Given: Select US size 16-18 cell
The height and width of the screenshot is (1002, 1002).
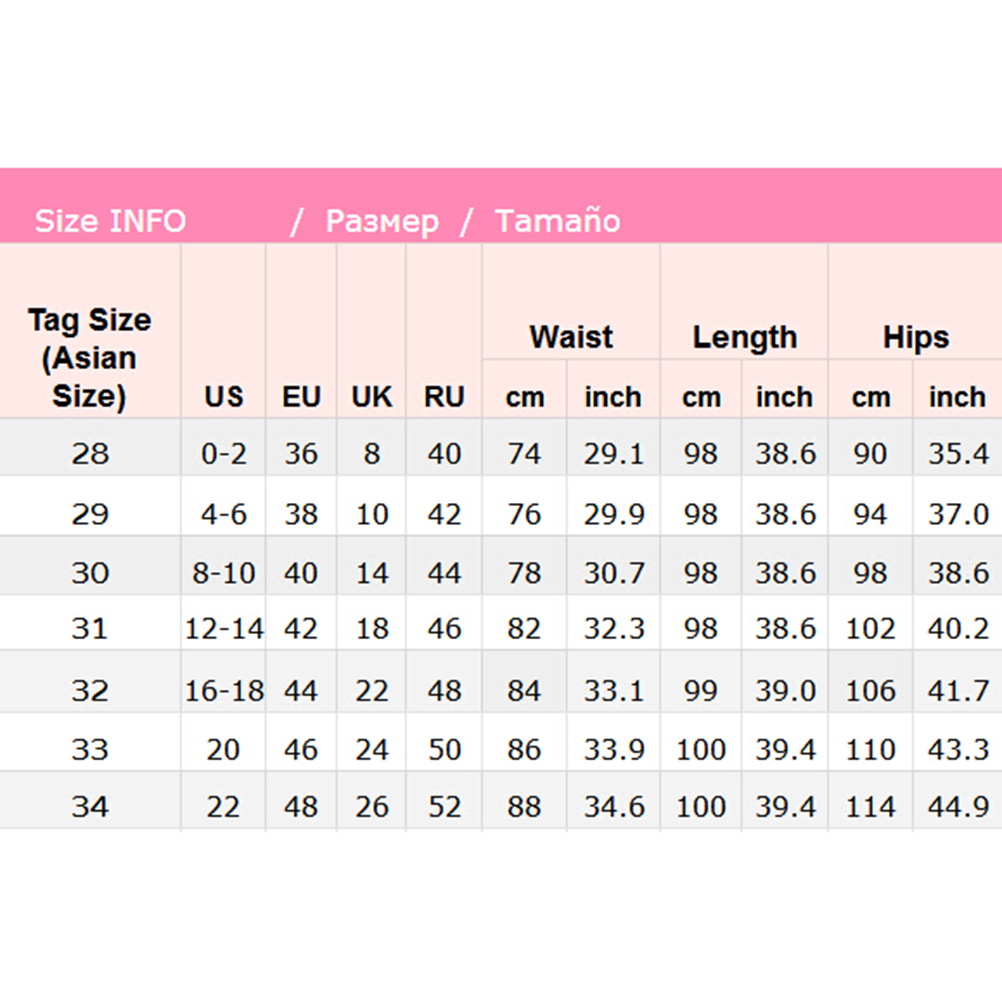Looking at the screenshot, I should click(224, 691).
